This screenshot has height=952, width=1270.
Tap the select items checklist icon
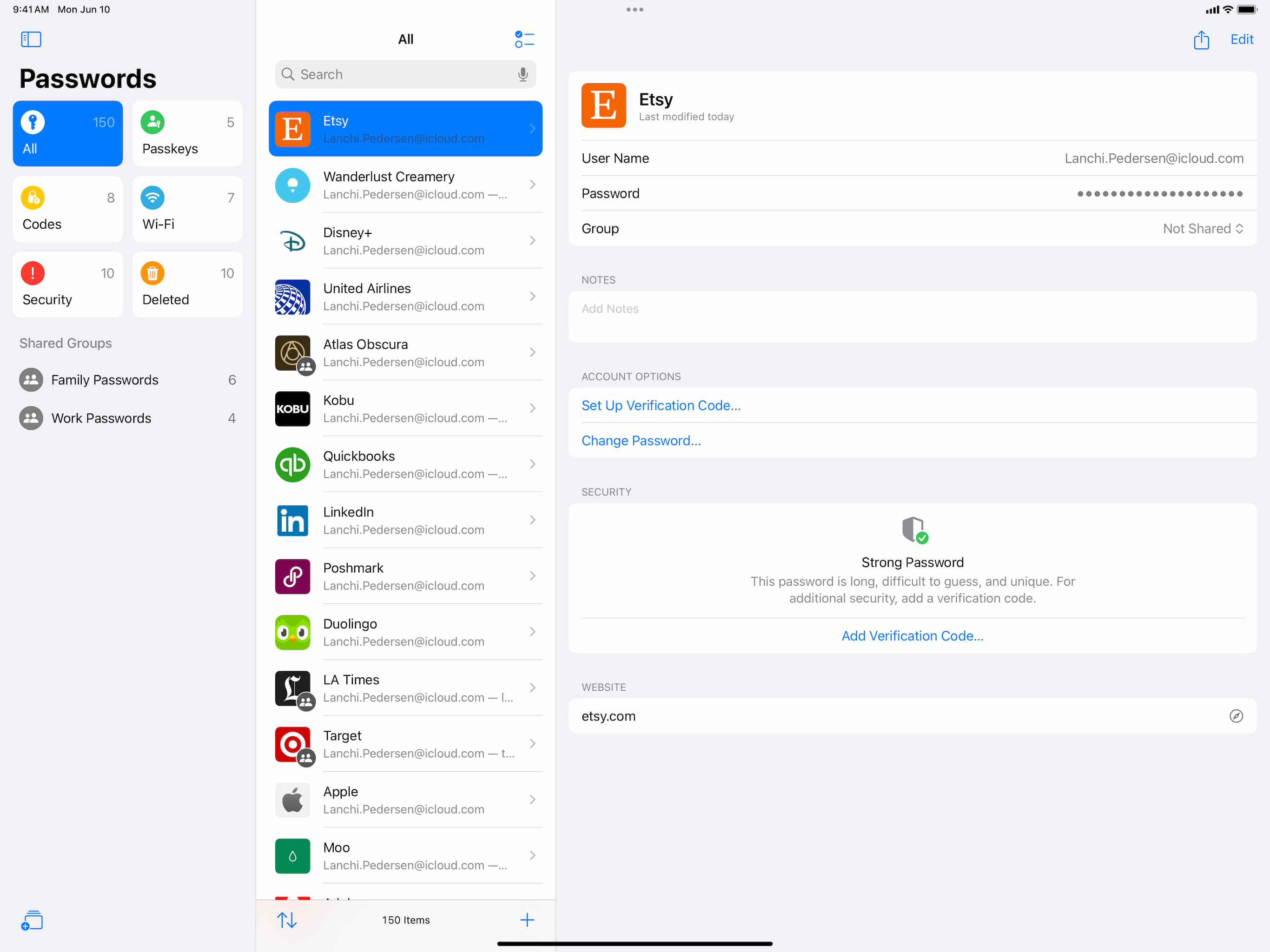coord(524,39)
